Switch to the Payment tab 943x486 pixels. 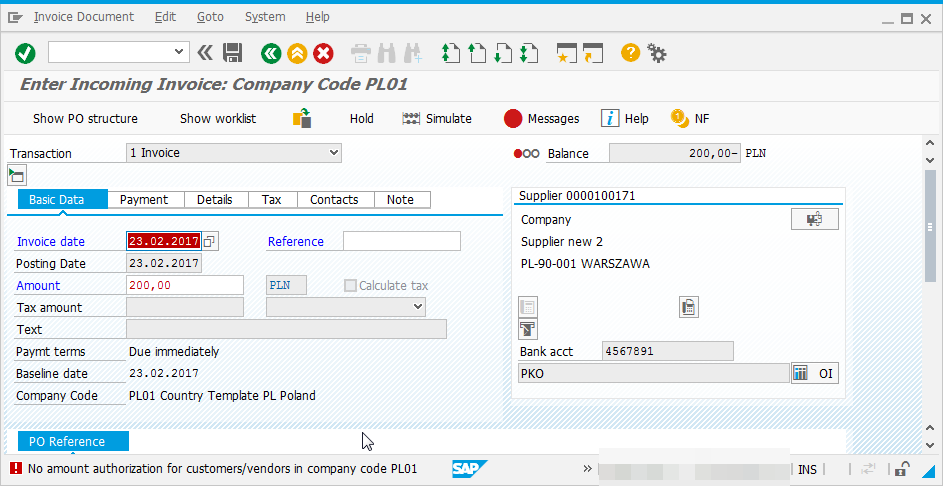coord(144,200)
